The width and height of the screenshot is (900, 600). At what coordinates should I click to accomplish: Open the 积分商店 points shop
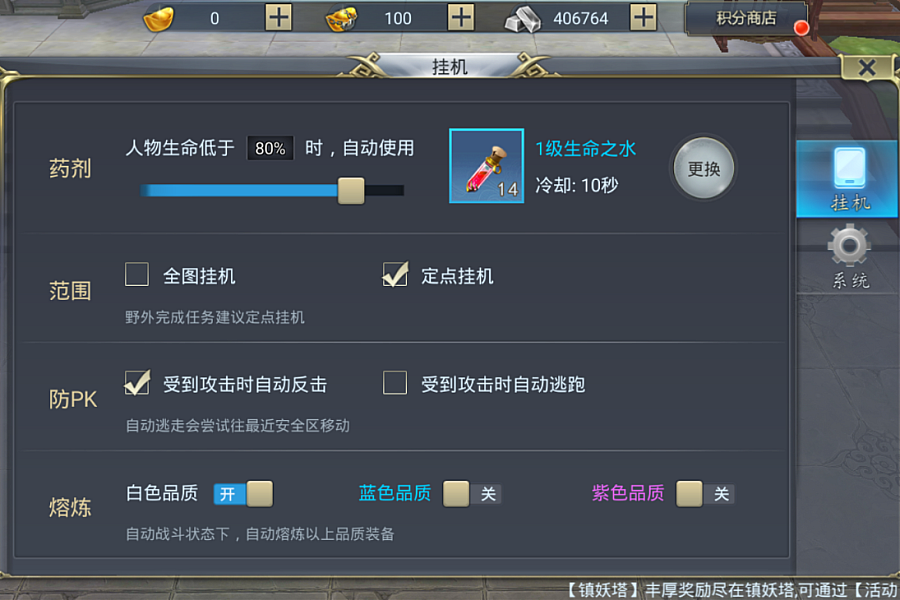[x=746, y=19]
